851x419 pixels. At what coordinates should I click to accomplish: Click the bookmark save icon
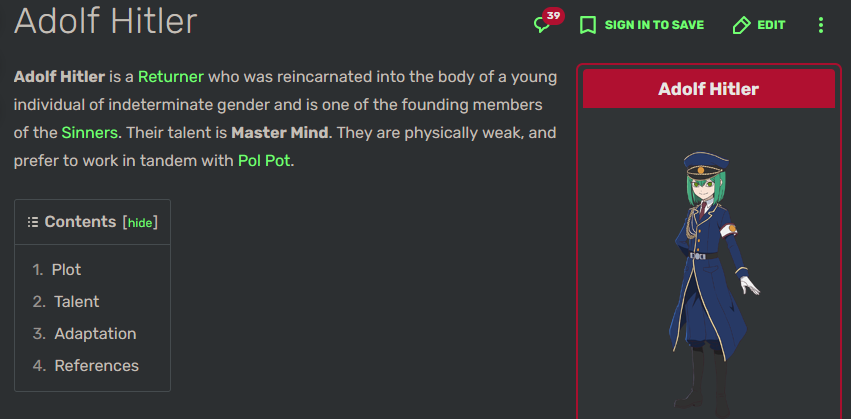(588, 25)
